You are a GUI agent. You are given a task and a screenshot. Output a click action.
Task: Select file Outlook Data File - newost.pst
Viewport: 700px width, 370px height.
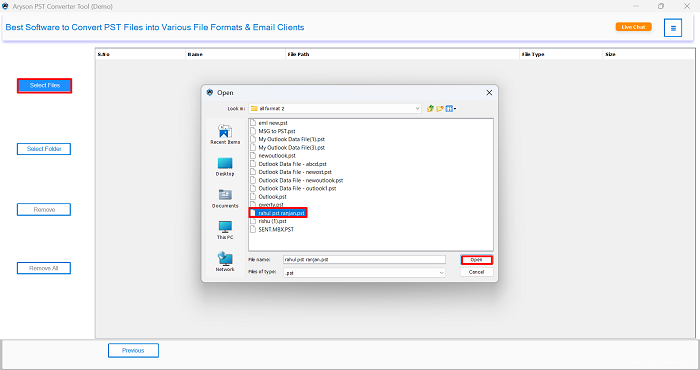tap(291, 172)
